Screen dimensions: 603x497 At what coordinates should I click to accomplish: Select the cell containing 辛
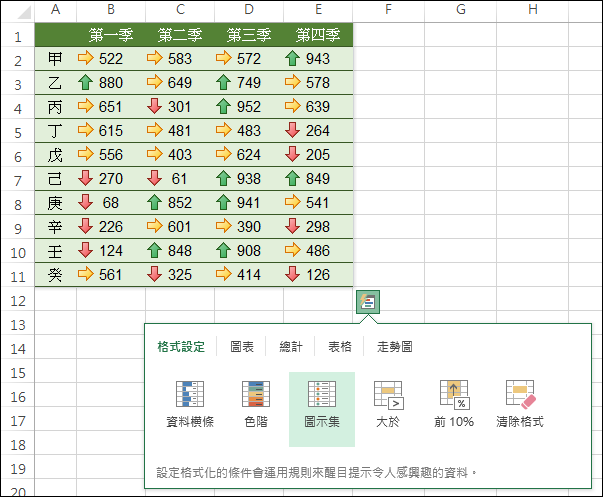click(x=55, y=227)
